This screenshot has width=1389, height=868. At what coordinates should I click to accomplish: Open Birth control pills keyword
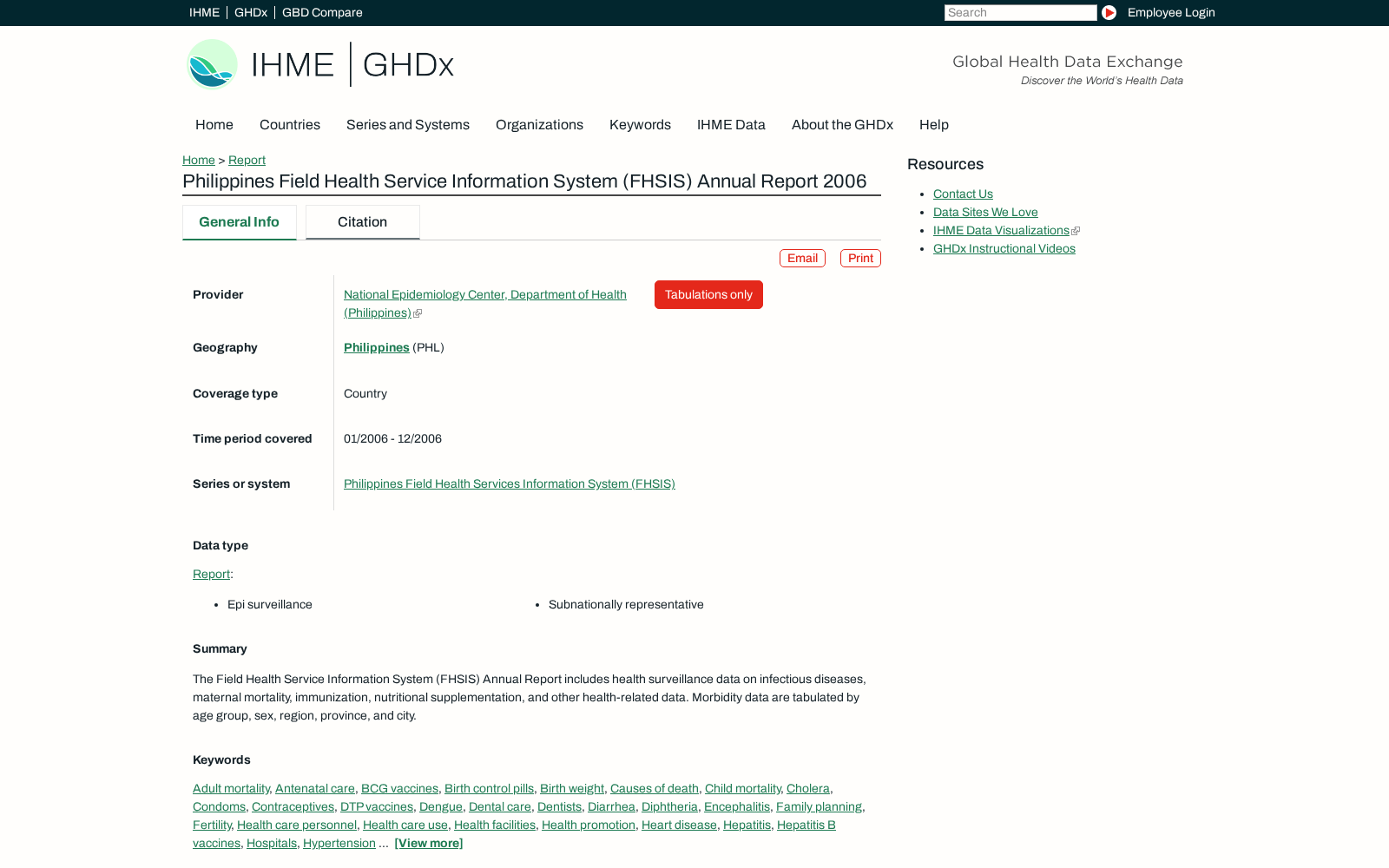[x=489, y=788]
